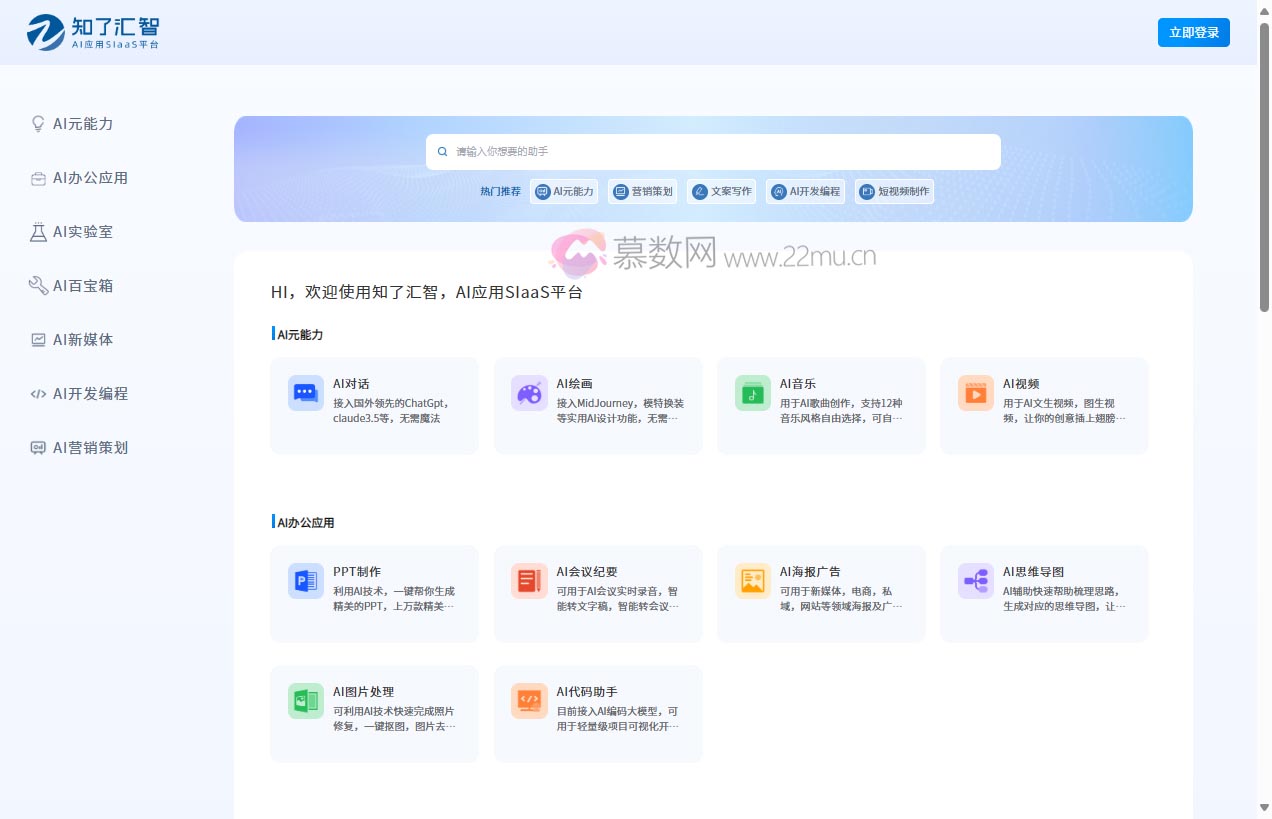This screenshot has height=819, width=1272.
Task: Click the search magnifier icon
Action: 442,151
